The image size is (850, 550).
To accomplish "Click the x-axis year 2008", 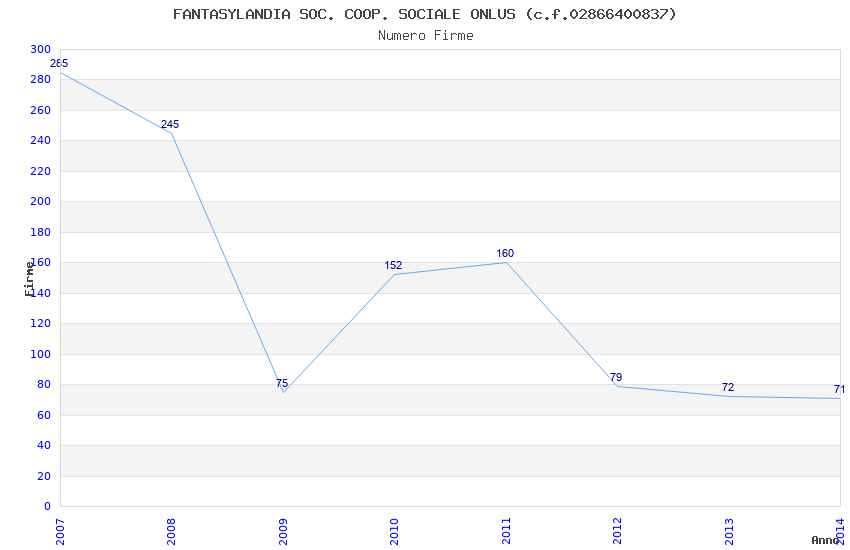I will (171, 532).
